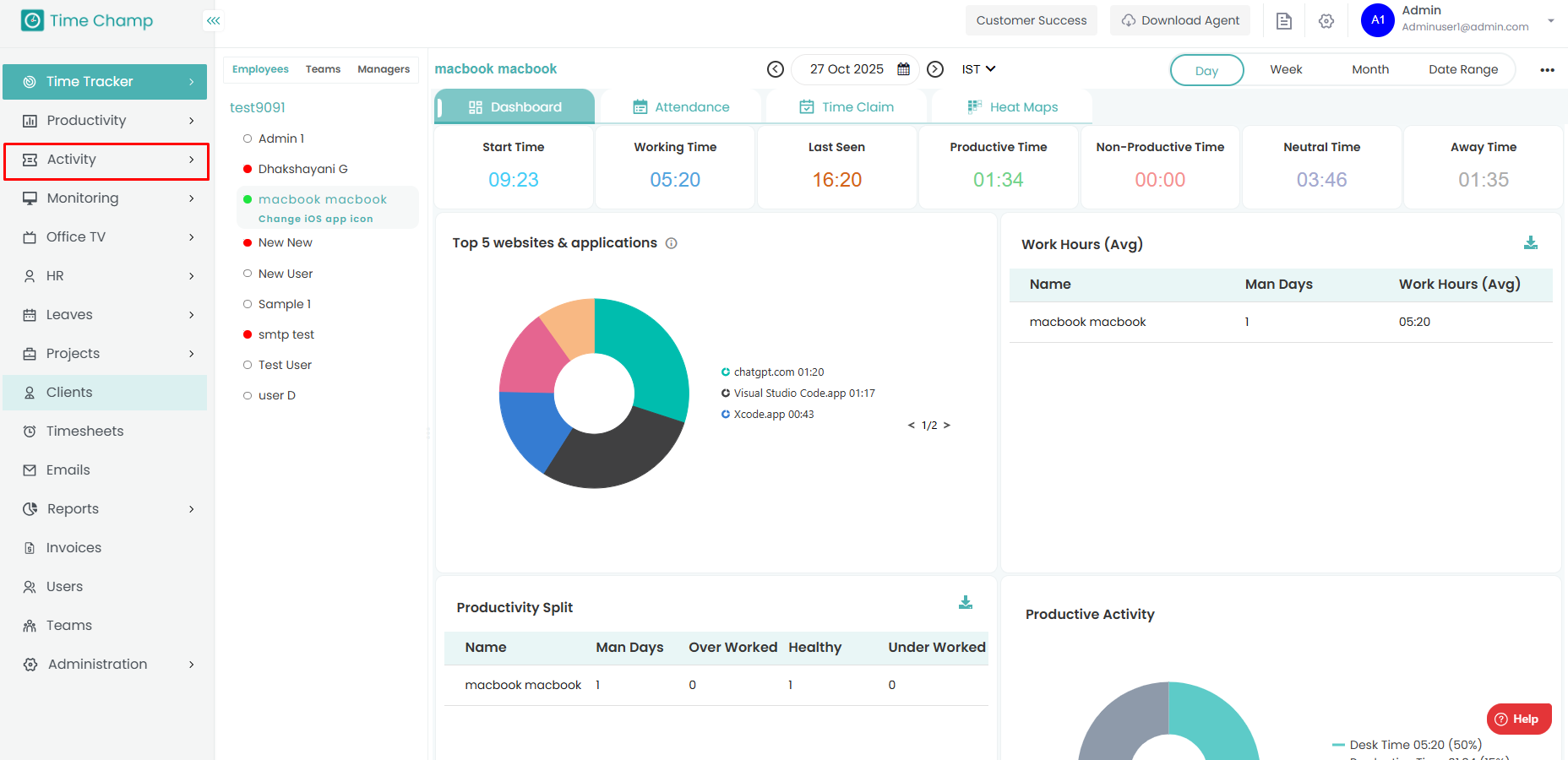Screen dimensions: 1568x760
Task: Open the IST timezone dropdown
Action: (x=978, y=69)
